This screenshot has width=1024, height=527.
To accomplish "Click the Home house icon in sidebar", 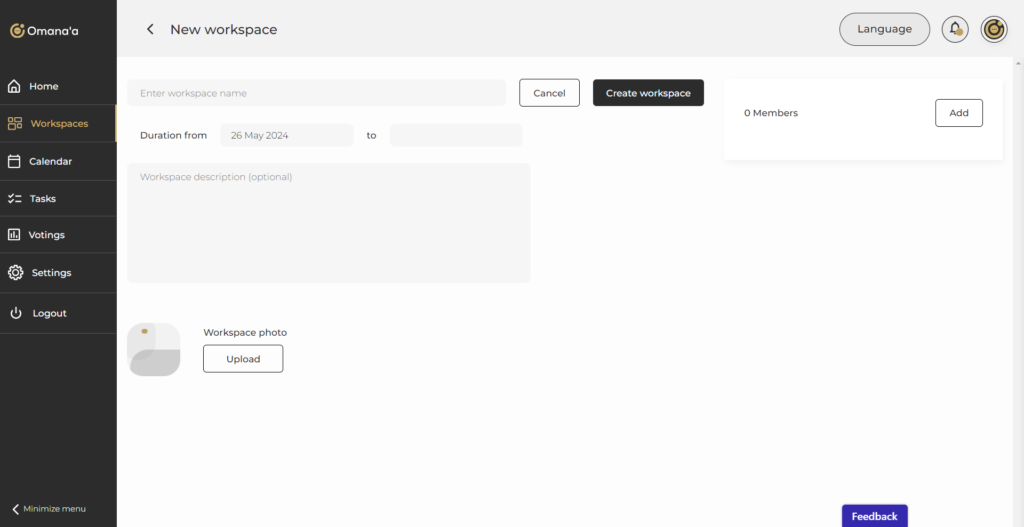I will [x=14, y=86].
